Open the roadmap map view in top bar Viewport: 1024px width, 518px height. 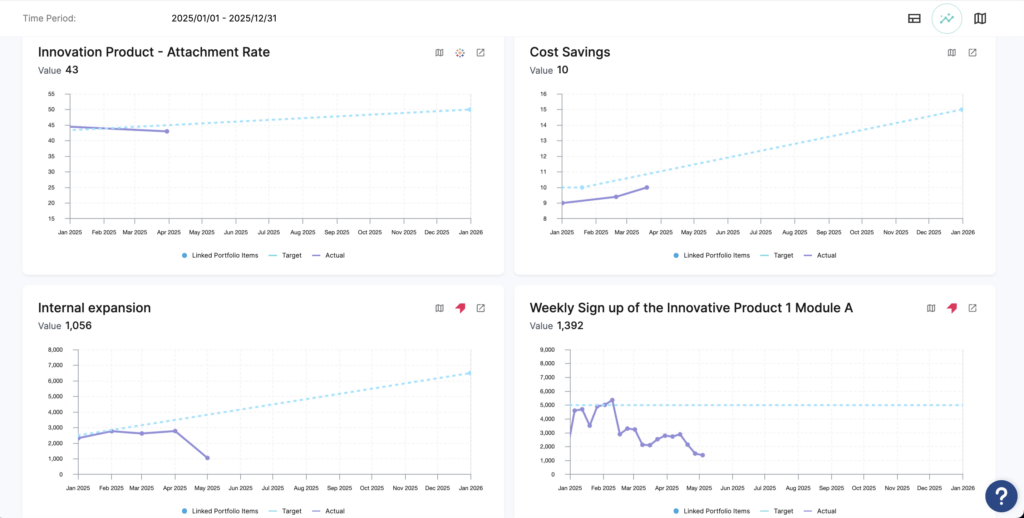point(980,18)
